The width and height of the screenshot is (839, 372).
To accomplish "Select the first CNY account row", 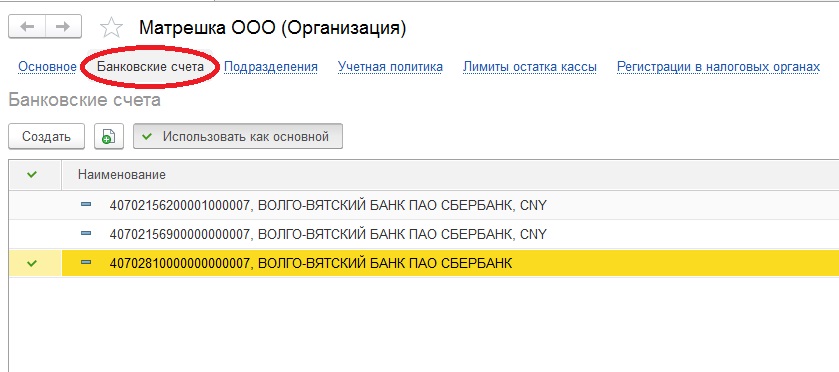I will point(424,205).
